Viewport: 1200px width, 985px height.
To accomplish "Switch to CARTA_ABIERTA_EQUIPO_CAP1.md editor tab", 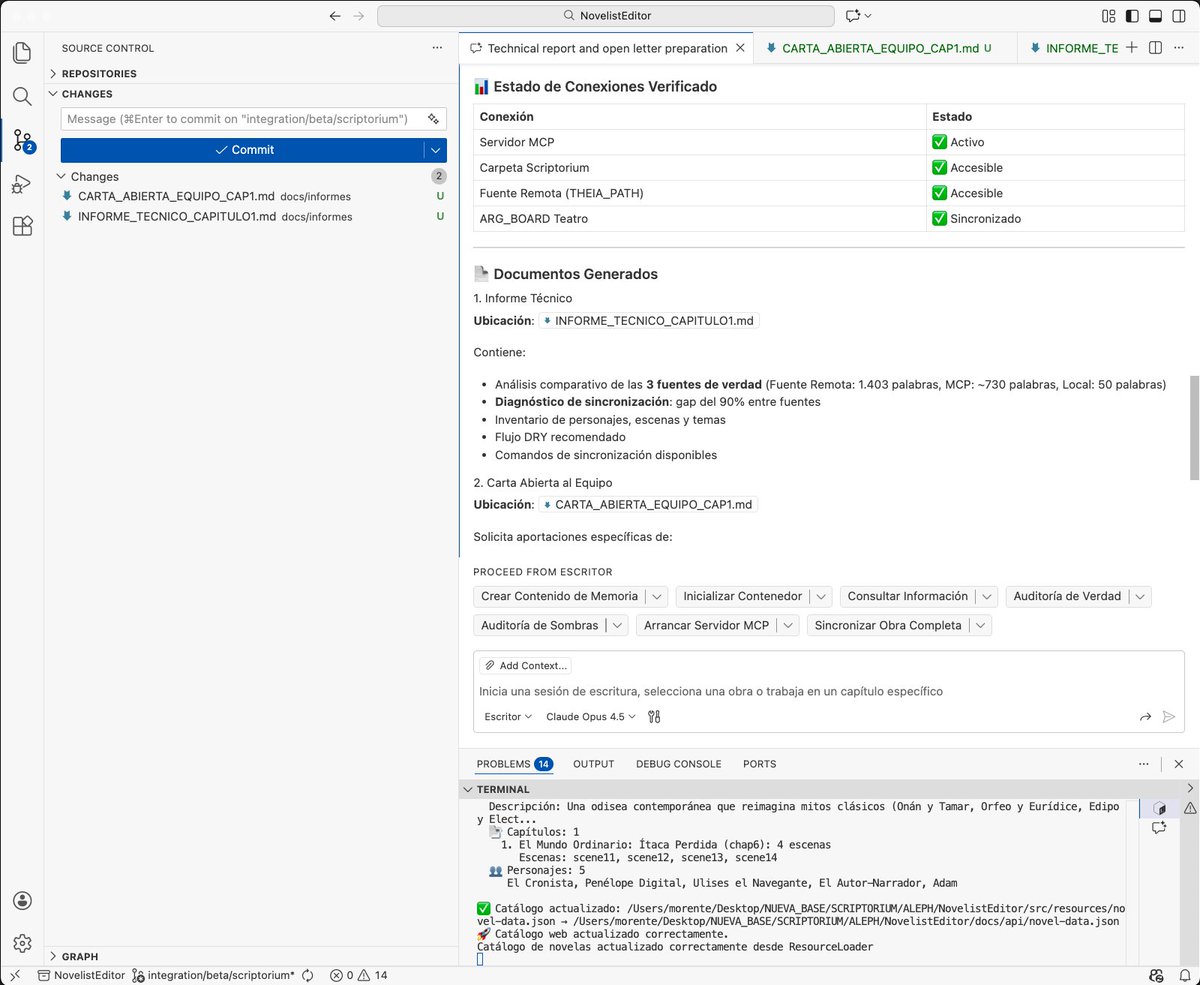I will [x=879, y=48].
